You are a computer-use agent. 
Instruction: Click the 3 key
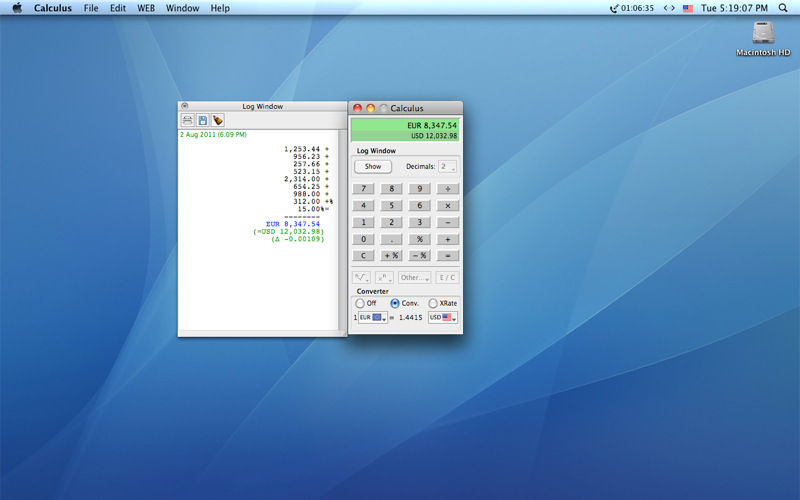point(419,222)
